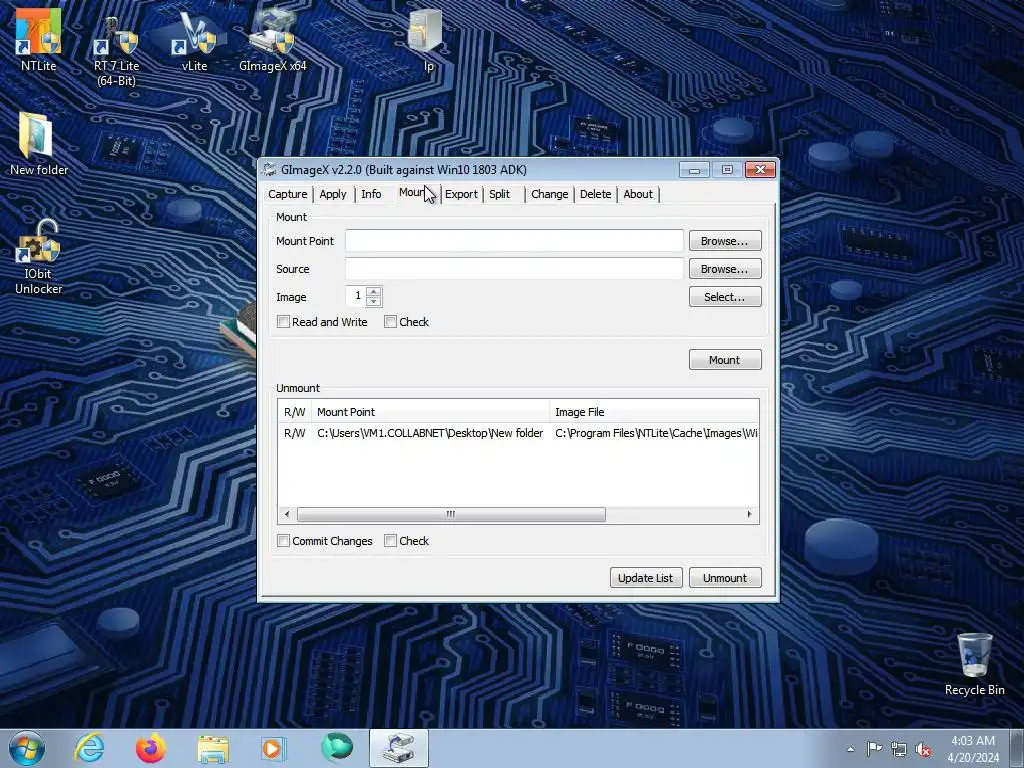Viewport: 1024px width, 768px height.
Task: Switch to the About tab
Action: point(638,194)
